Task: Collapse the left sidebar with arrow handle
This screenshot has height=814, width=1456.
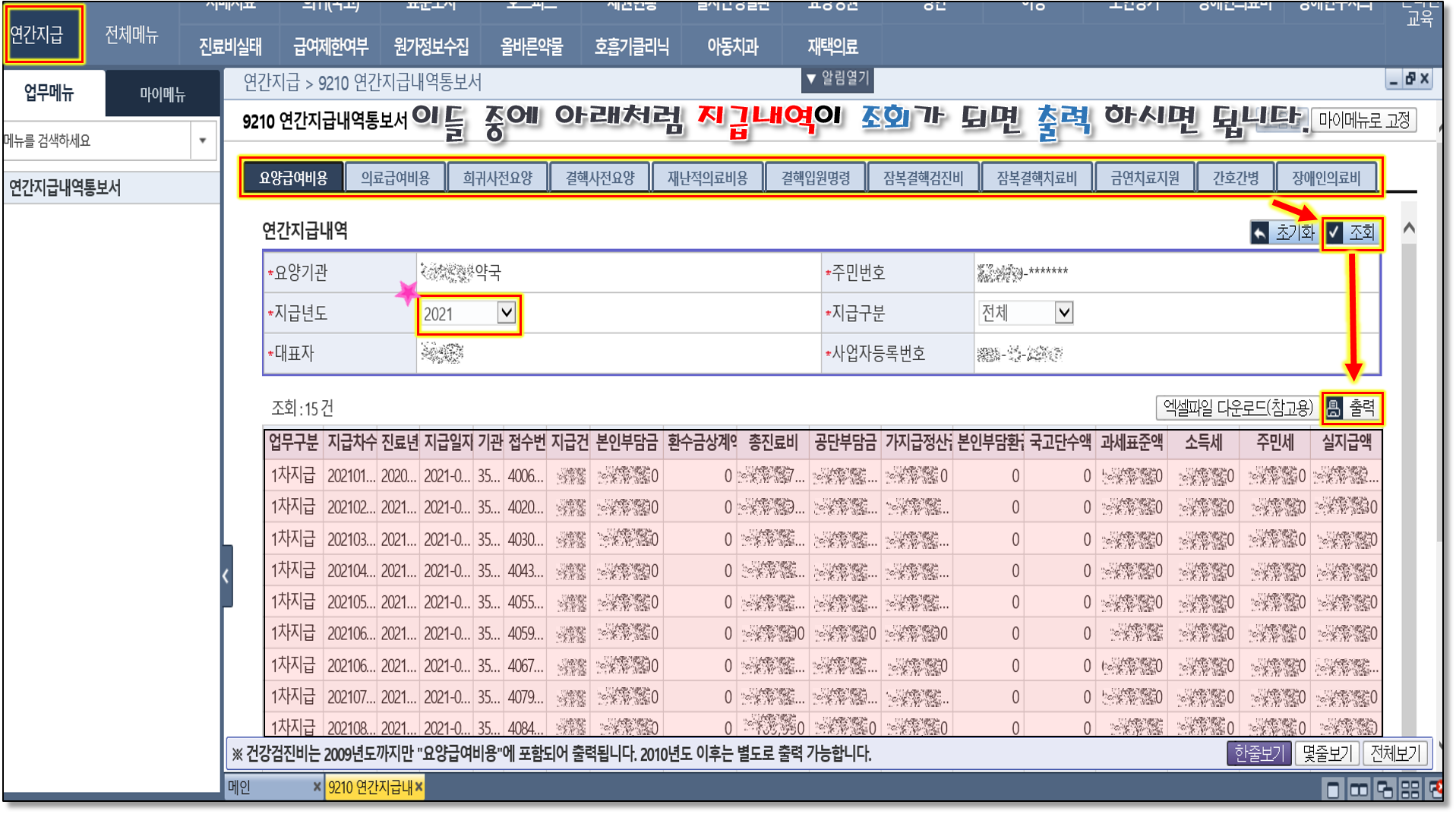Action: (x=226, y=576)
